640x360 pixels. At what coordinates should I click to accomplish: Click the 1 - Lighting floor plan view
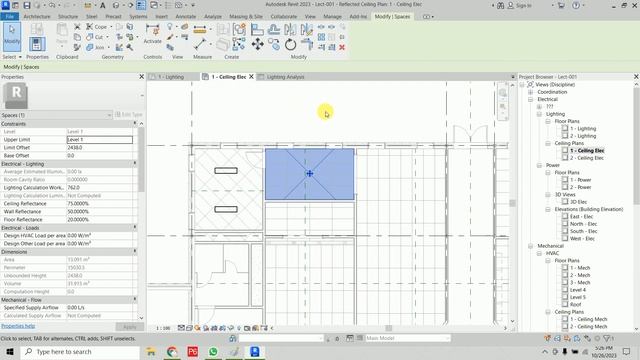582,129
